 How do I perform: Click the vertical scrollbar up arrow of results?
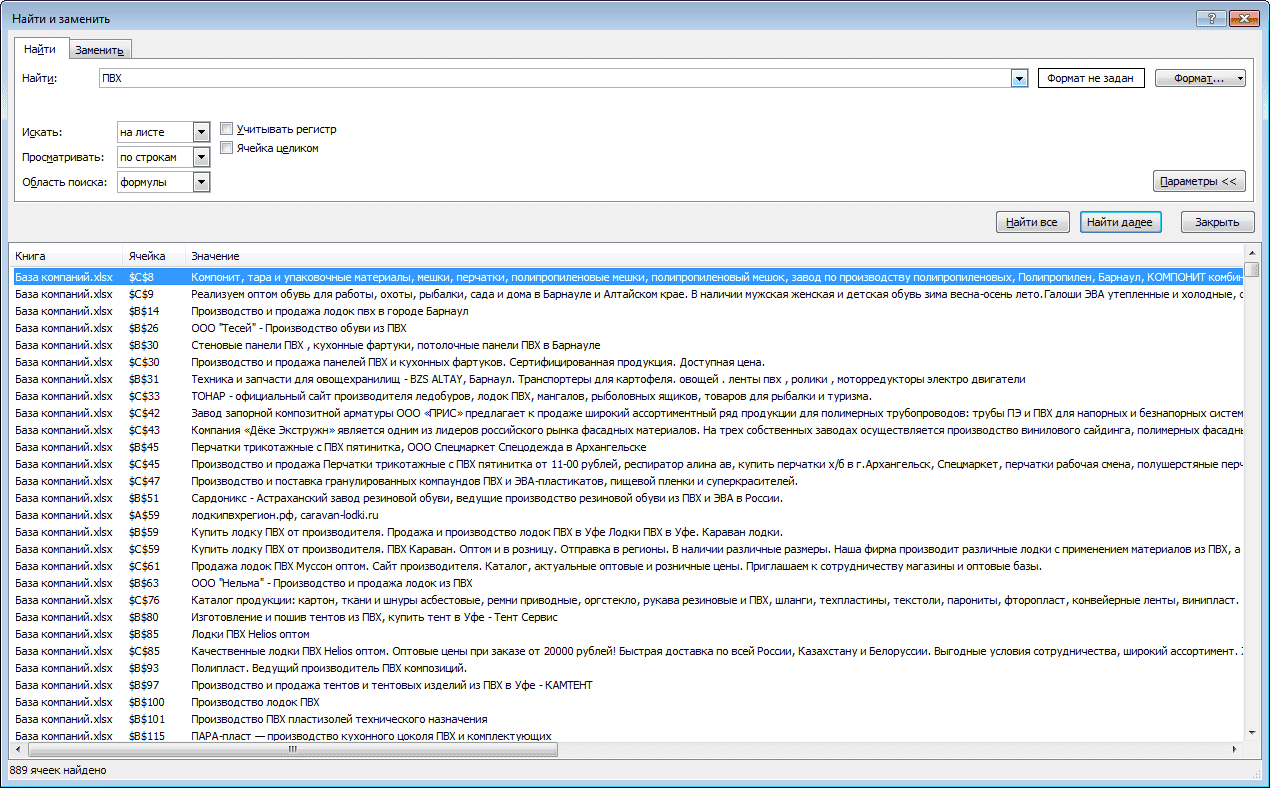1252,251
